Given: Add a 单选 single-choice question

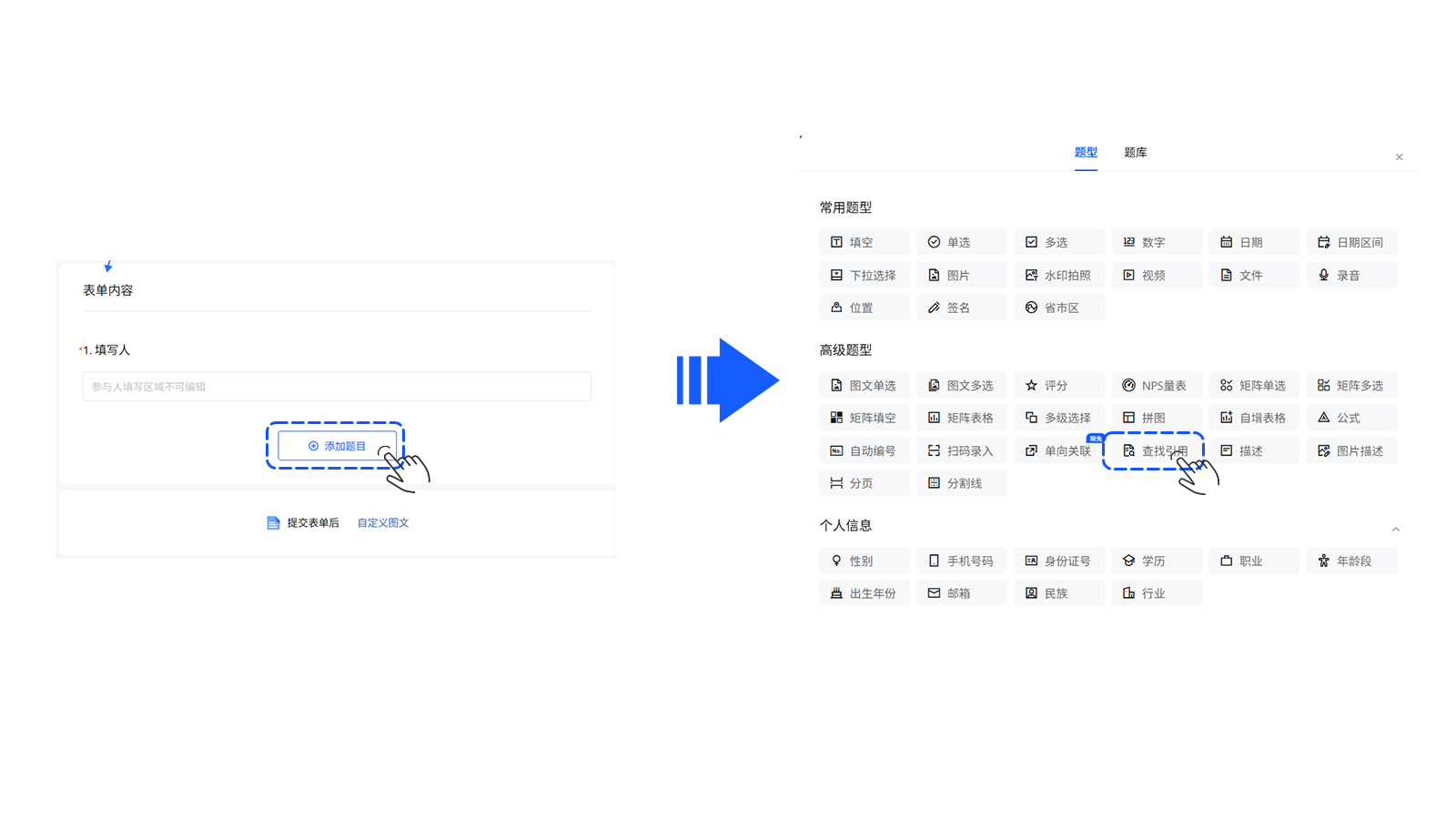Looking at the screenshot, I should pyautogui.click(x=961, y=241).
